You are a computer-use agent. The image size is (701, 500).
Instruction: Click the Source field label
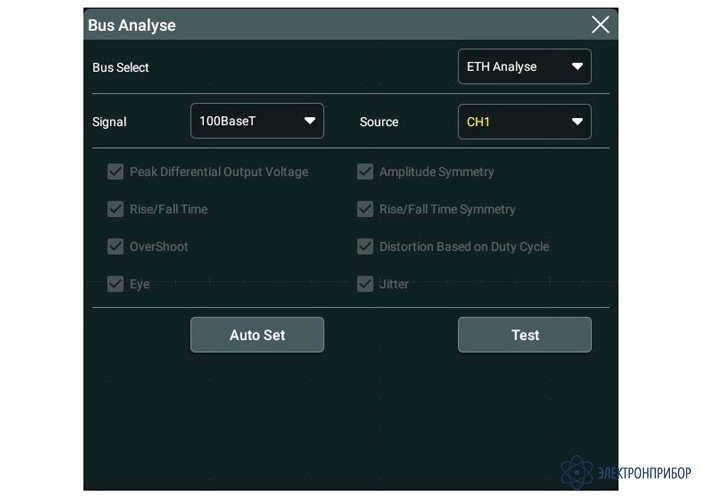tap(379, 122)
